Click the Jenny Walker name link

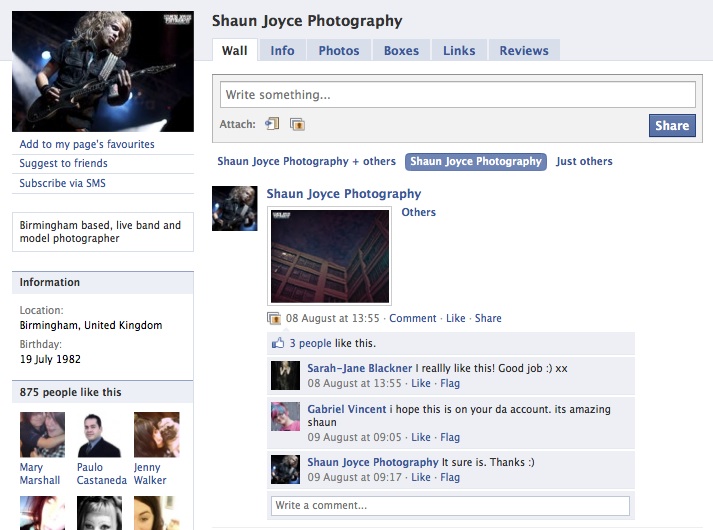click(150, 474)
